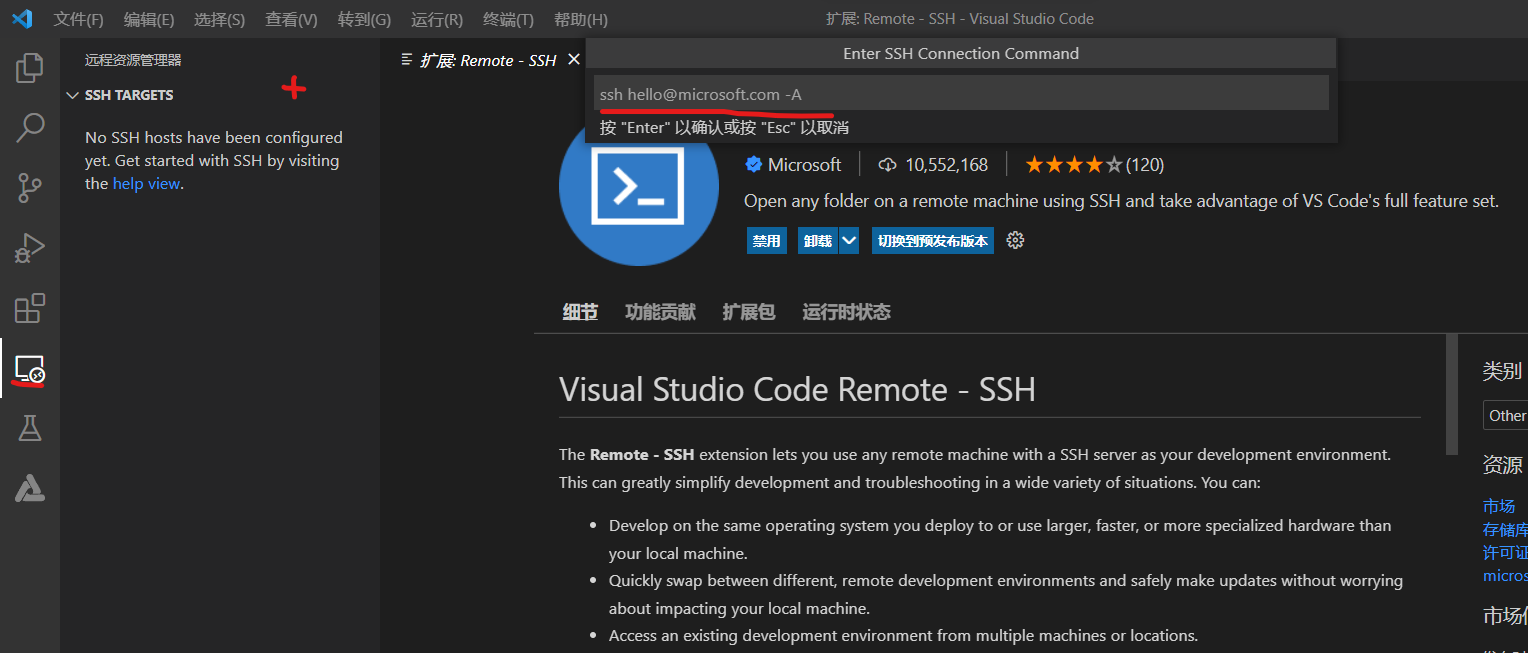Open the Source Control view
Image resolution: width=1528 pixels, height=653 pixels.
coord(30,187)
